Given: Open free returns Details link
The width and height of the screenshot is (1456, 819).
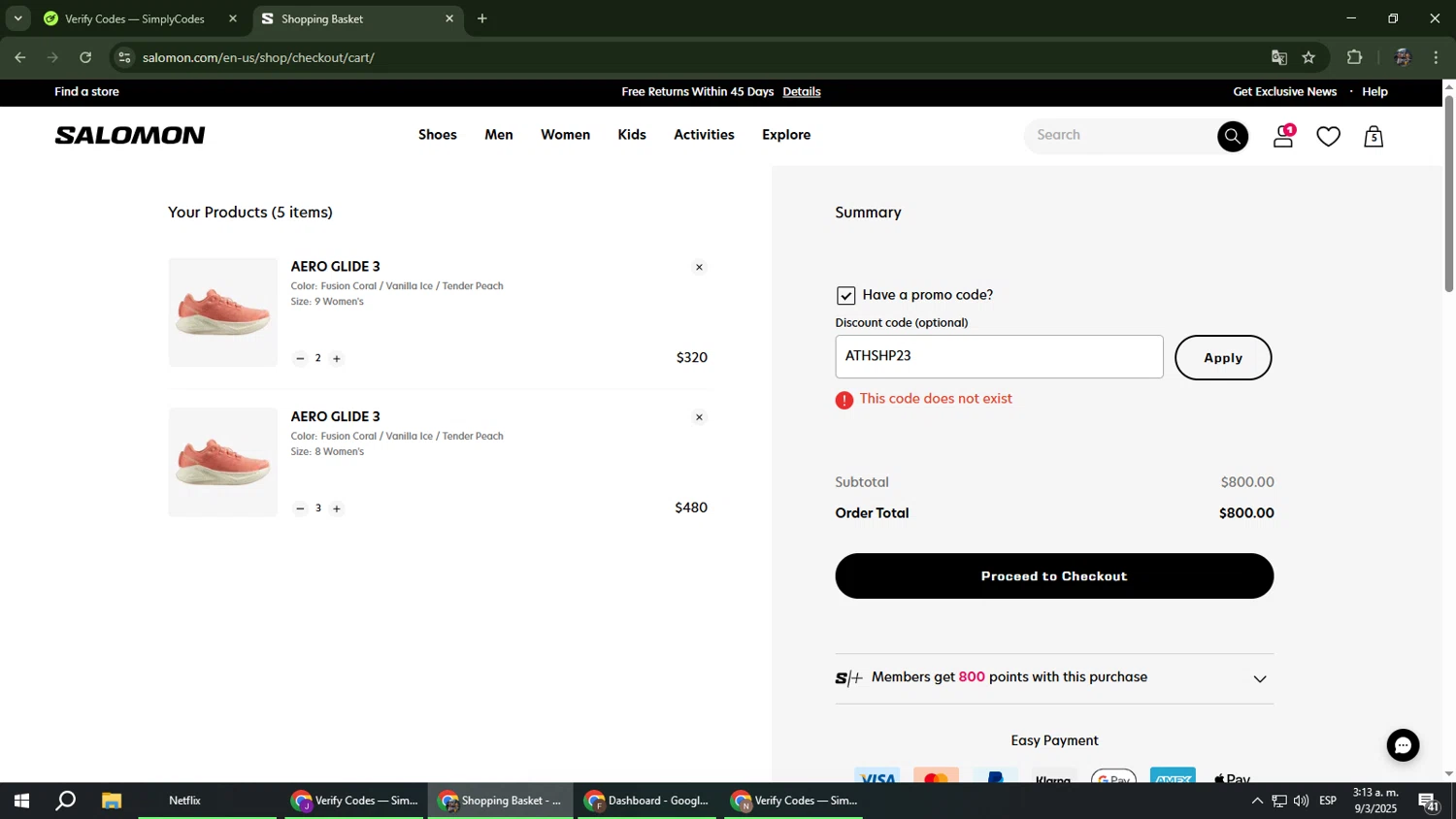Looking at the screenshot, I should click(802, 92).
